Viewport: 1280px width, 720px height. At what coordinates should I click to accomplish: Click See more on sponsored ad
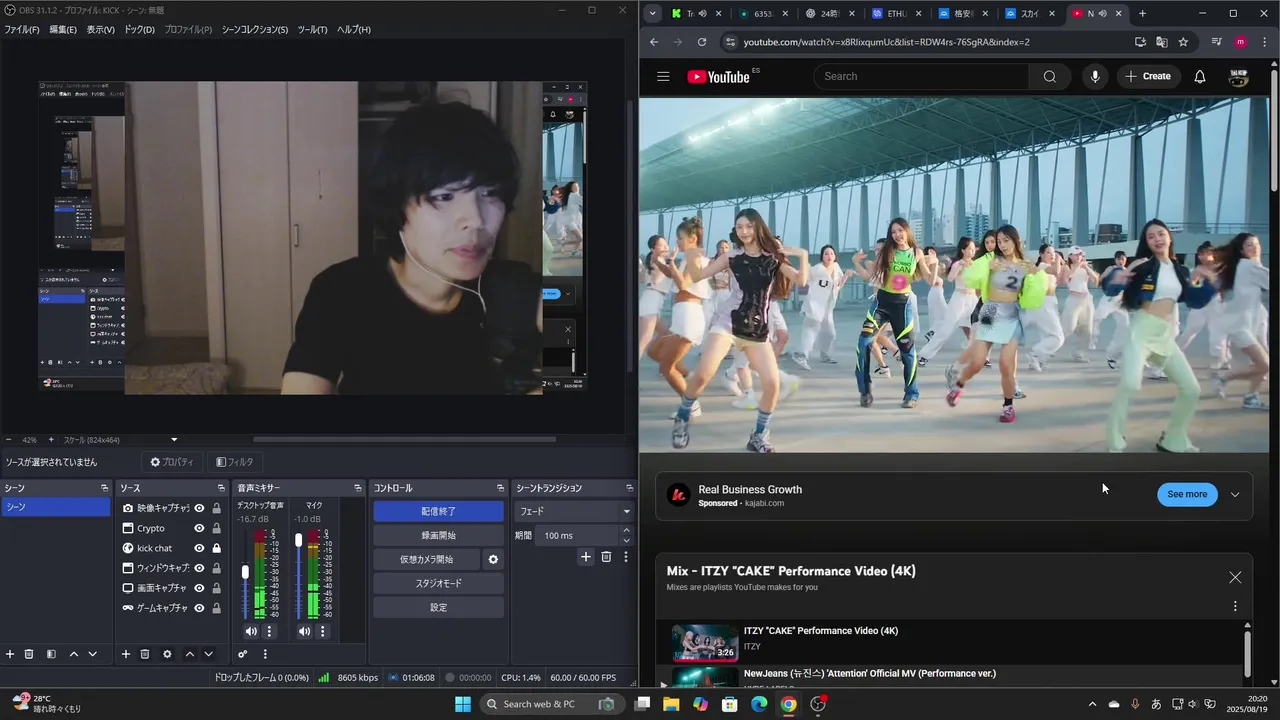(1187, 494)
